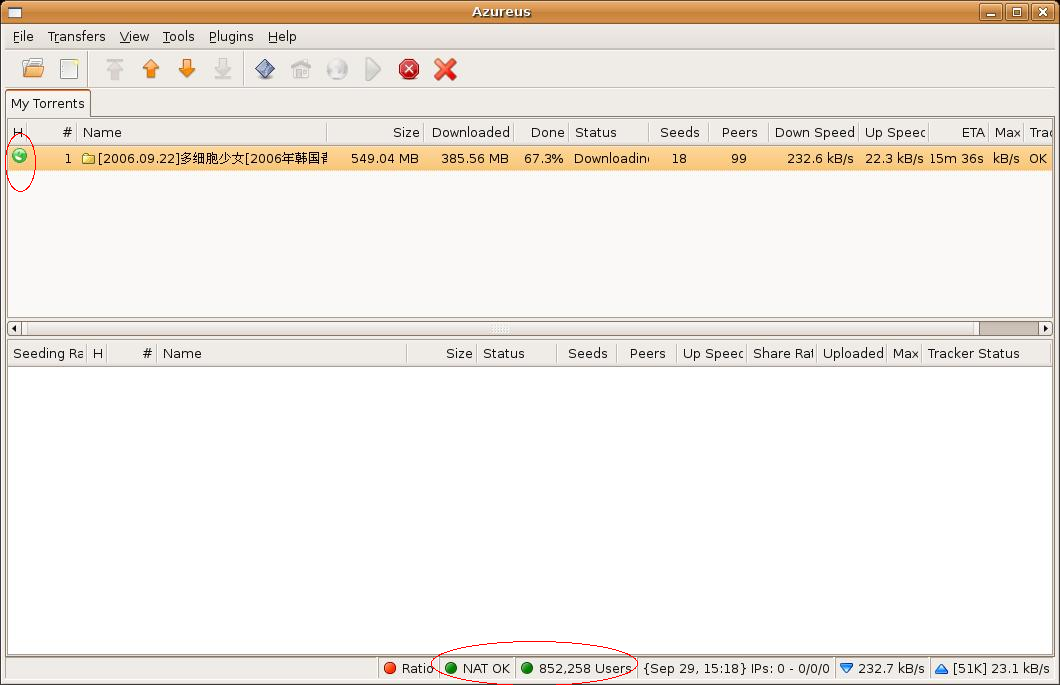Sort downloads by Seeds column header

click(x=679, y=133)
